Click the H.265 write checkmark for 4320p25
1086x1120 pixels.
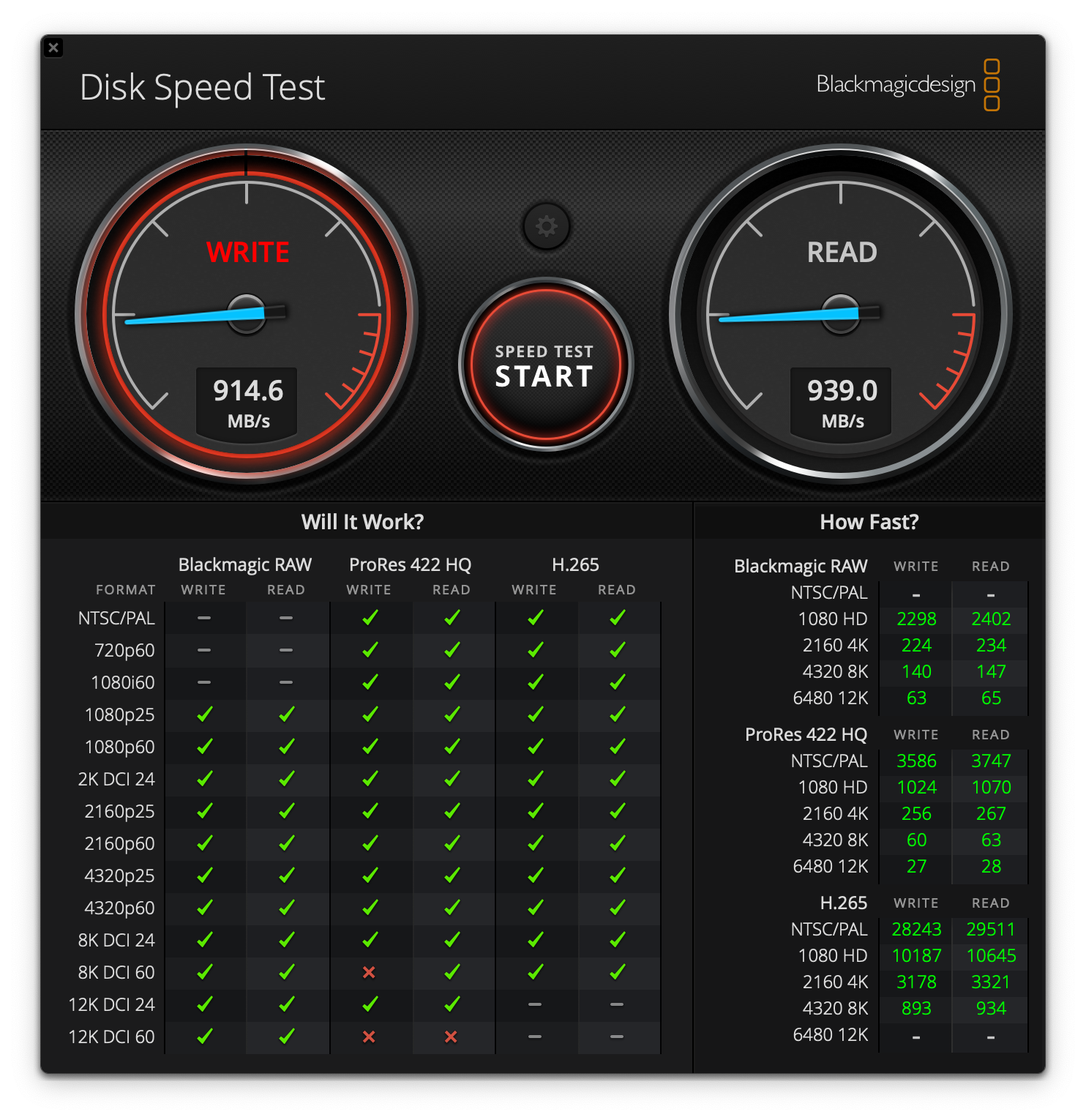[x=536, y=876]
